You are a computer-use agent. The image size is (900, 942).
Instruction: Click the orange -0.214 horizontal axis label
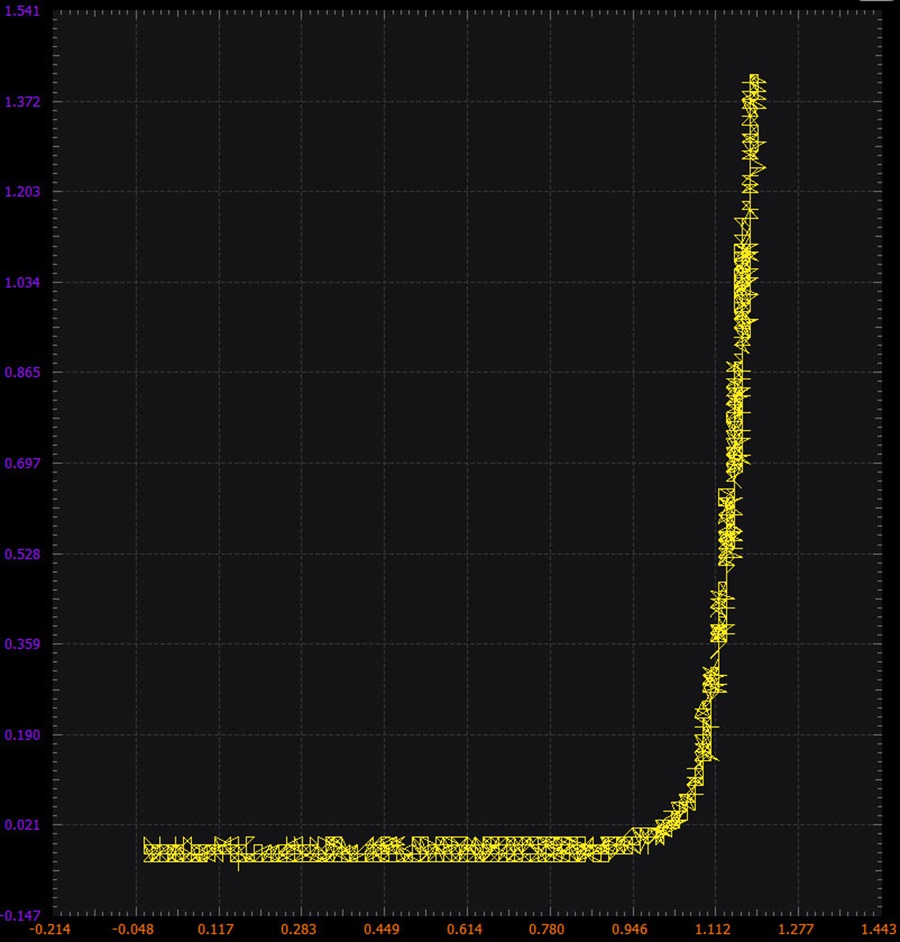coord(50,930)
